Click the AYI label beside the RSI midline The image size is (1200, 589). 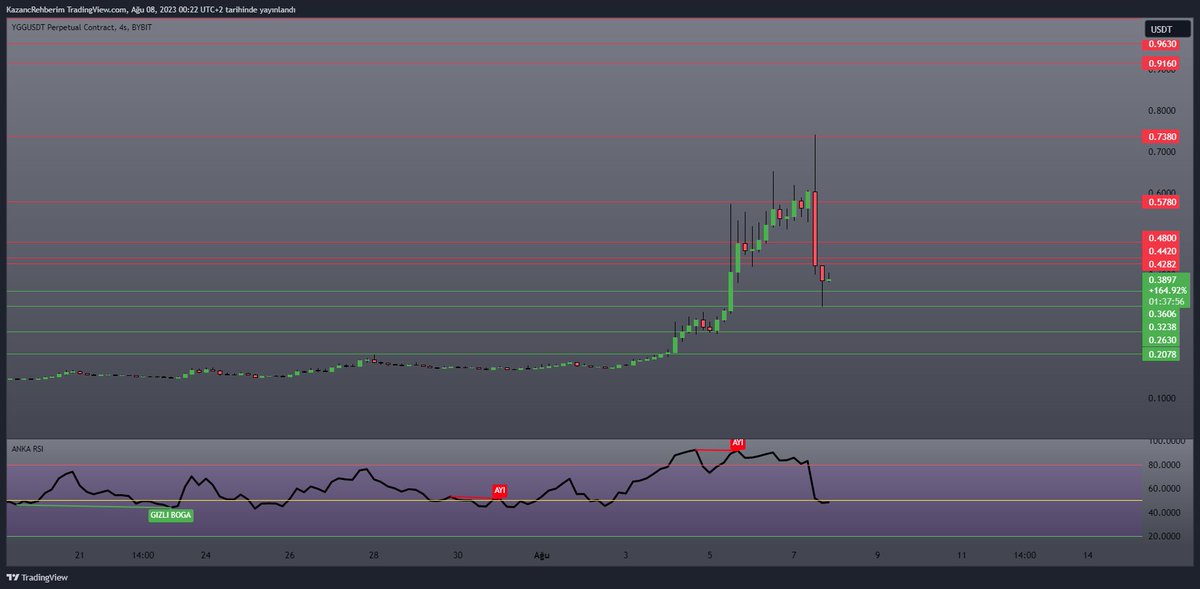coord(499,491)
